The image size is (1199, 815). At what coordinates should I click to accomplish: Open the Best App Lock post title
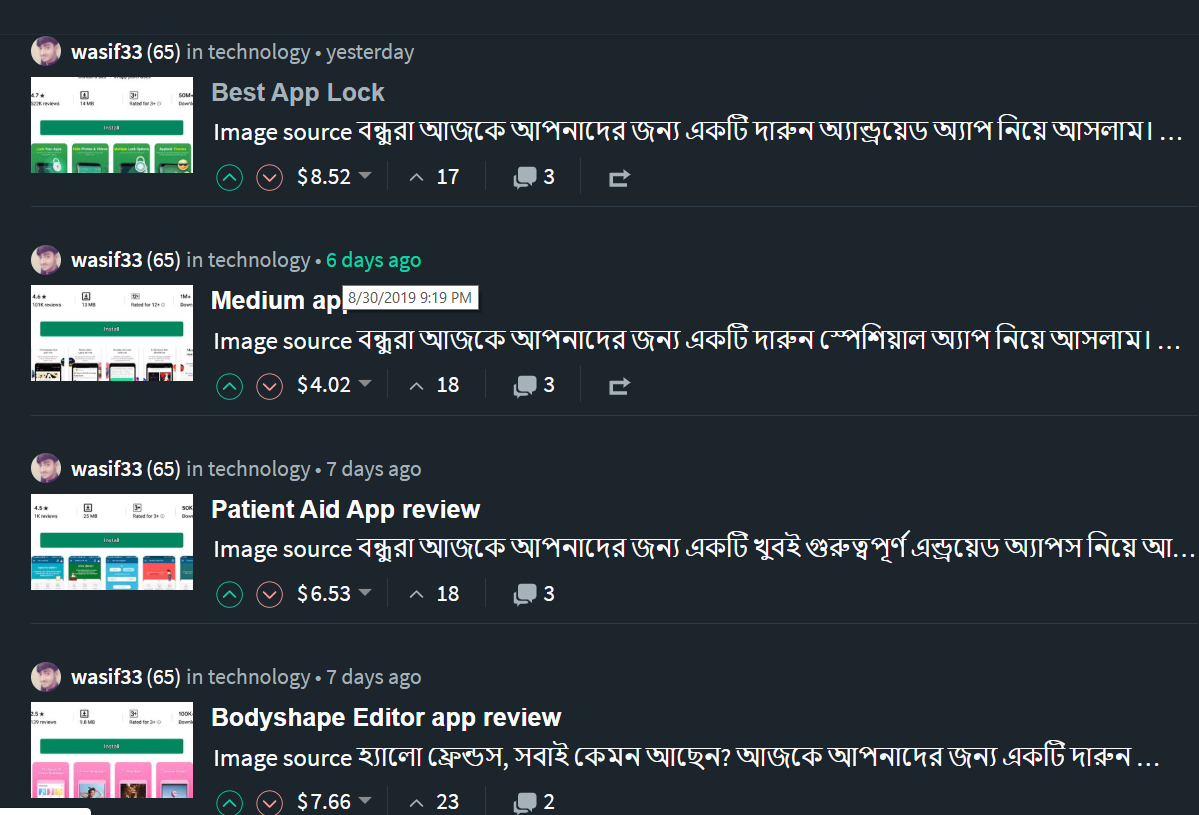298,93
